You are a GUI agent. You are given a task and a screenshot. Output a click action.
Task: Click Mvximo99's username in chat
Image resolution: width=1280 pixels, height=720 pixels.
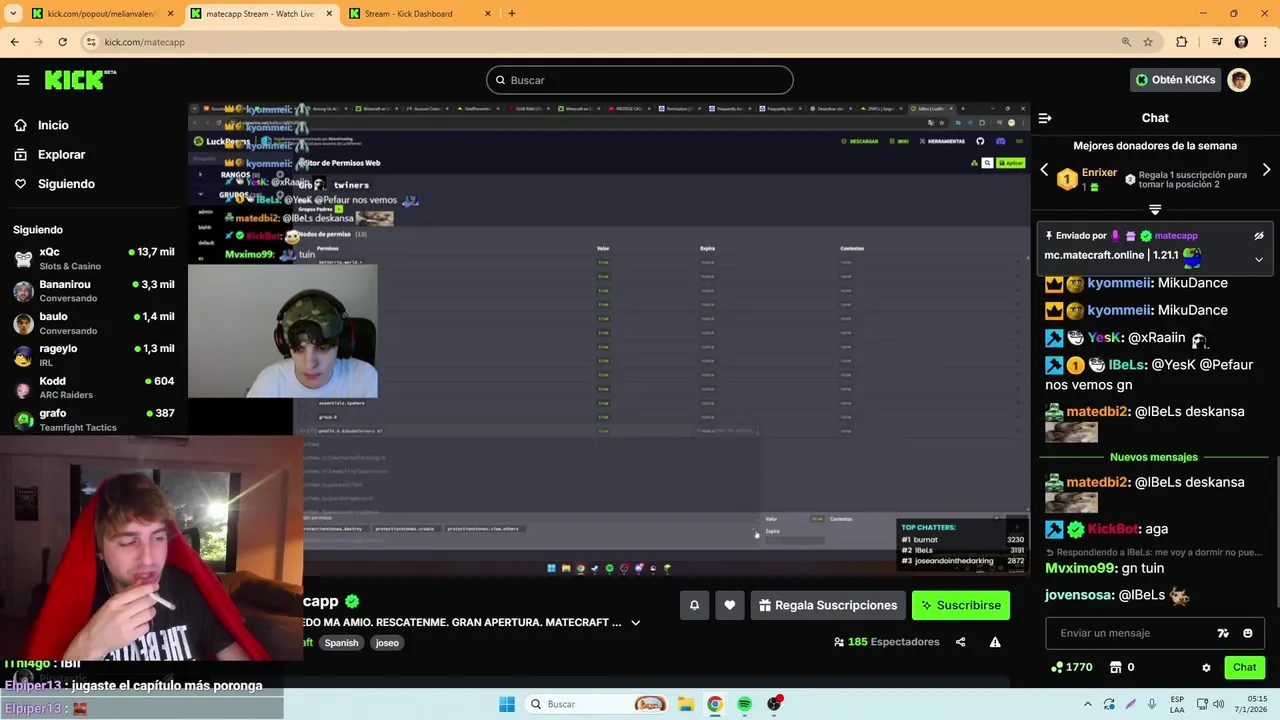coord(1080,568)
